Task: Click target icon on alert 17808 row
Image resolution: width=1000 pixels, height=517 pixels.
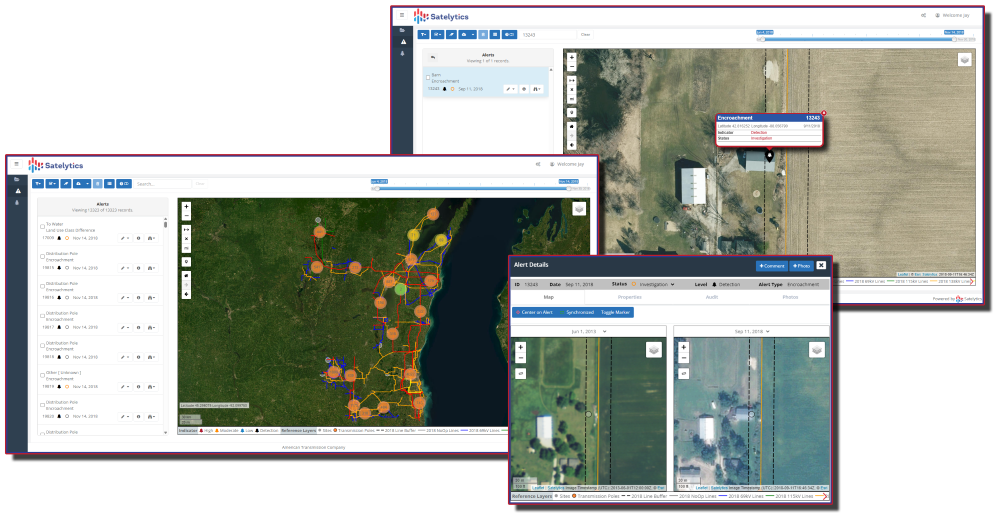Action: click(x=138, y=238)
